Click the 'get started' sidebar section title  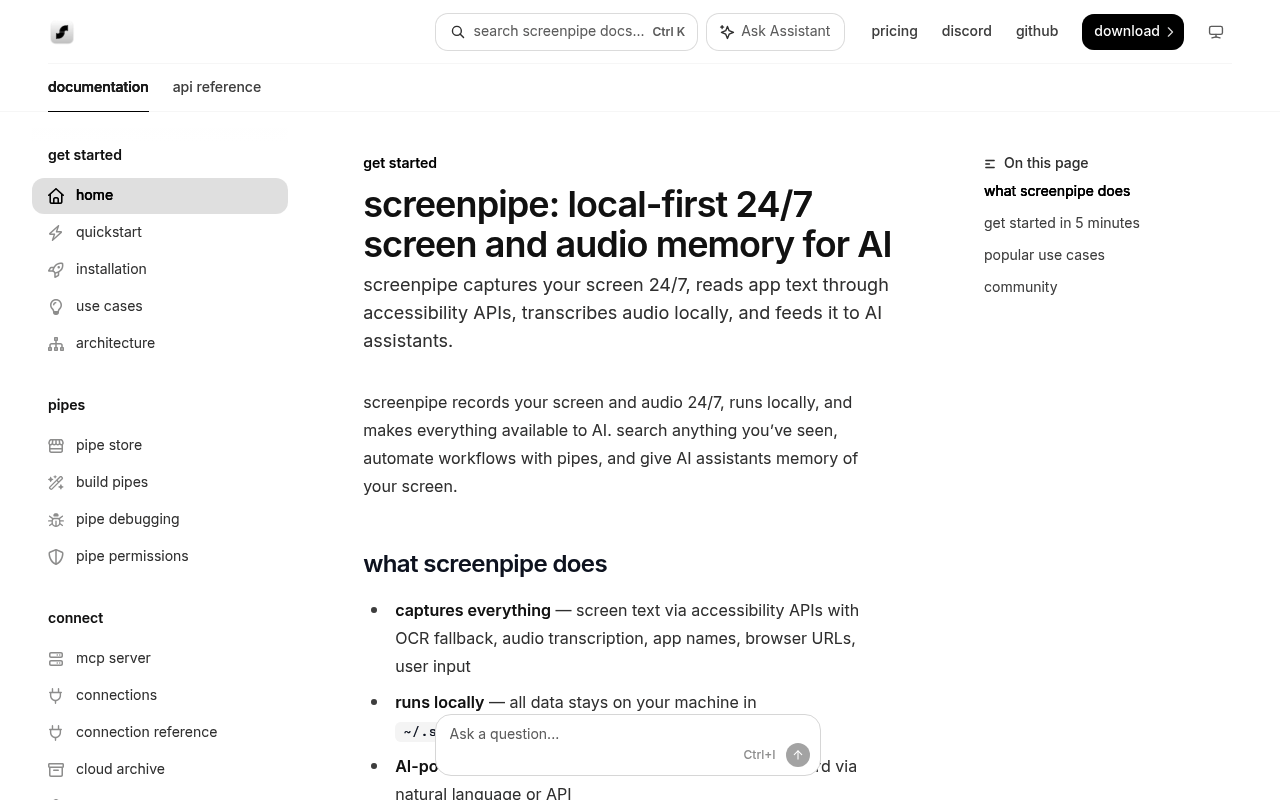click(x=85, y=155)
